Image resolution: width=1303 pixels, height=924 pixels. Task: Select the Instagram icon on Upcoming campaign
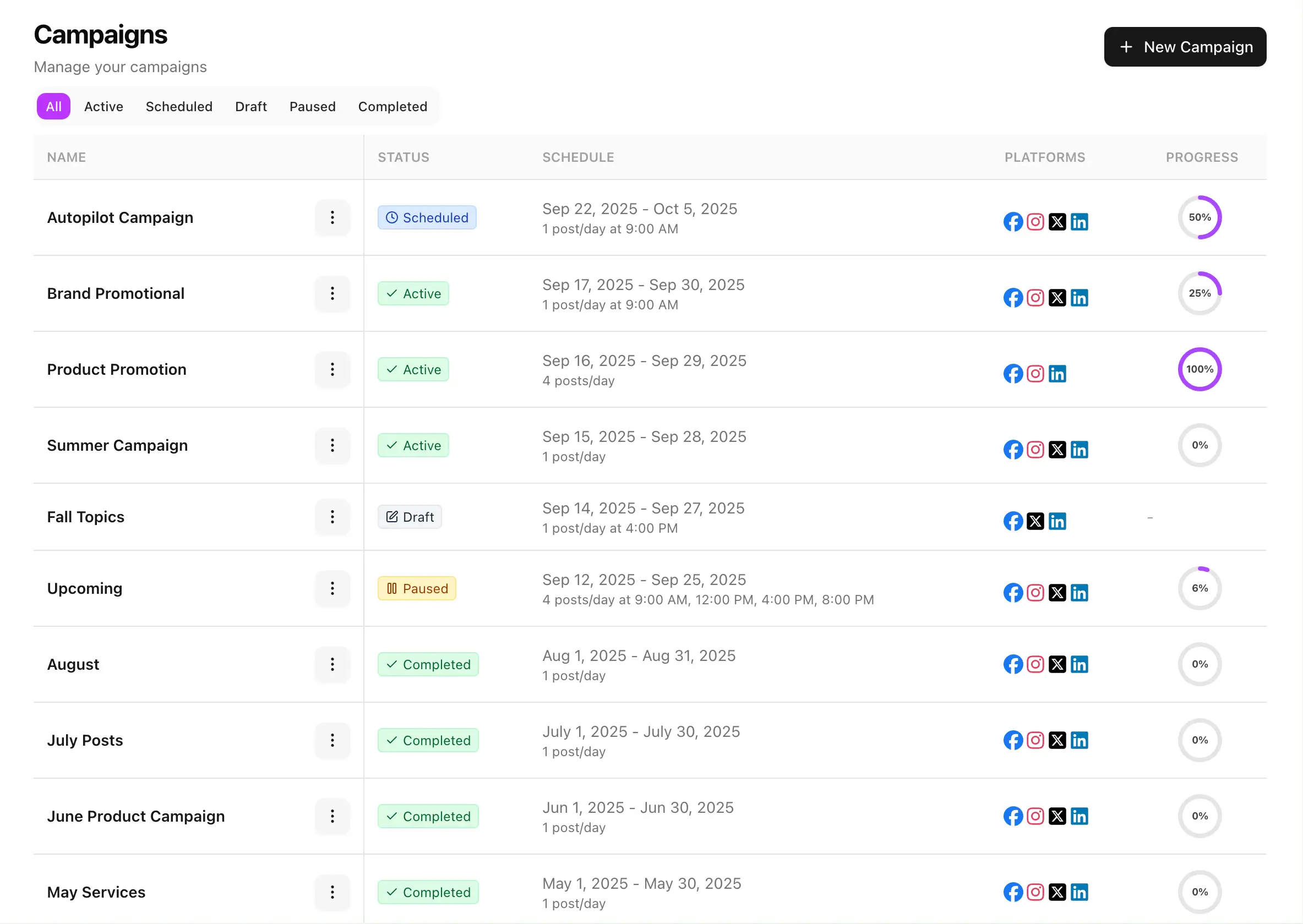1035,592
